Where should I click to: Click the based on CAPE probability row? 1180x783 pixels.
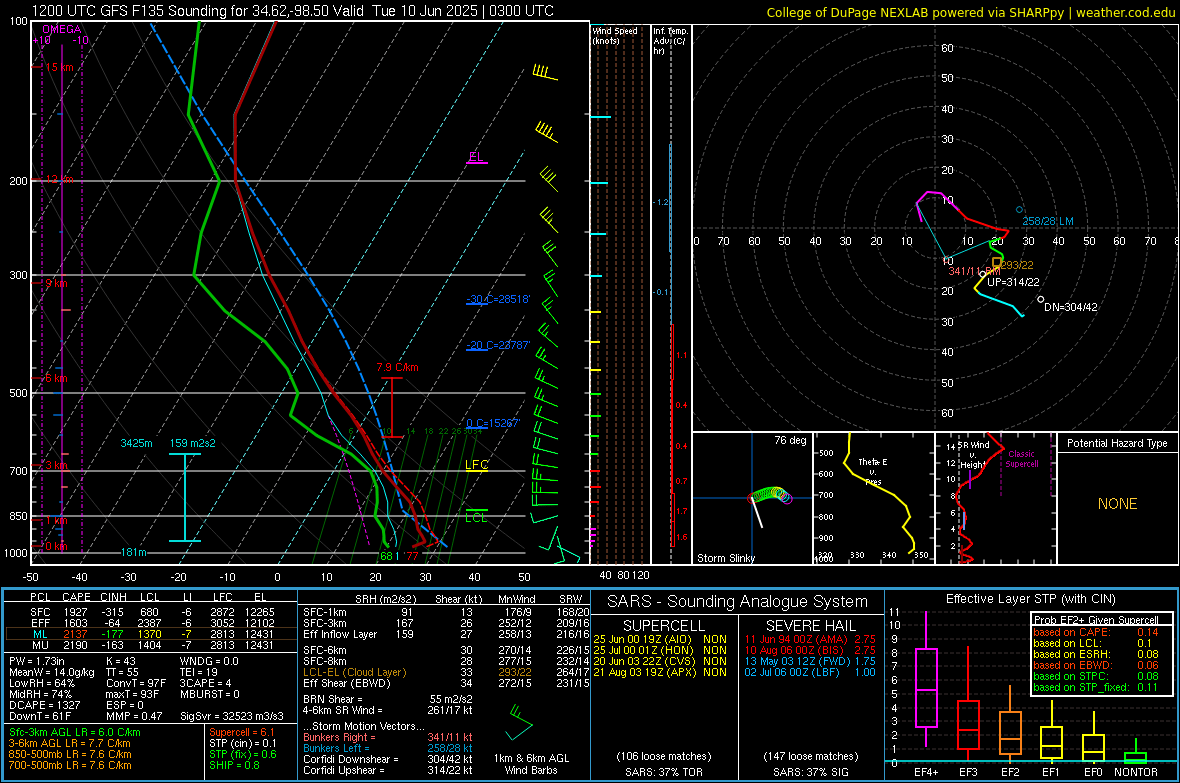pos(1096,632)
